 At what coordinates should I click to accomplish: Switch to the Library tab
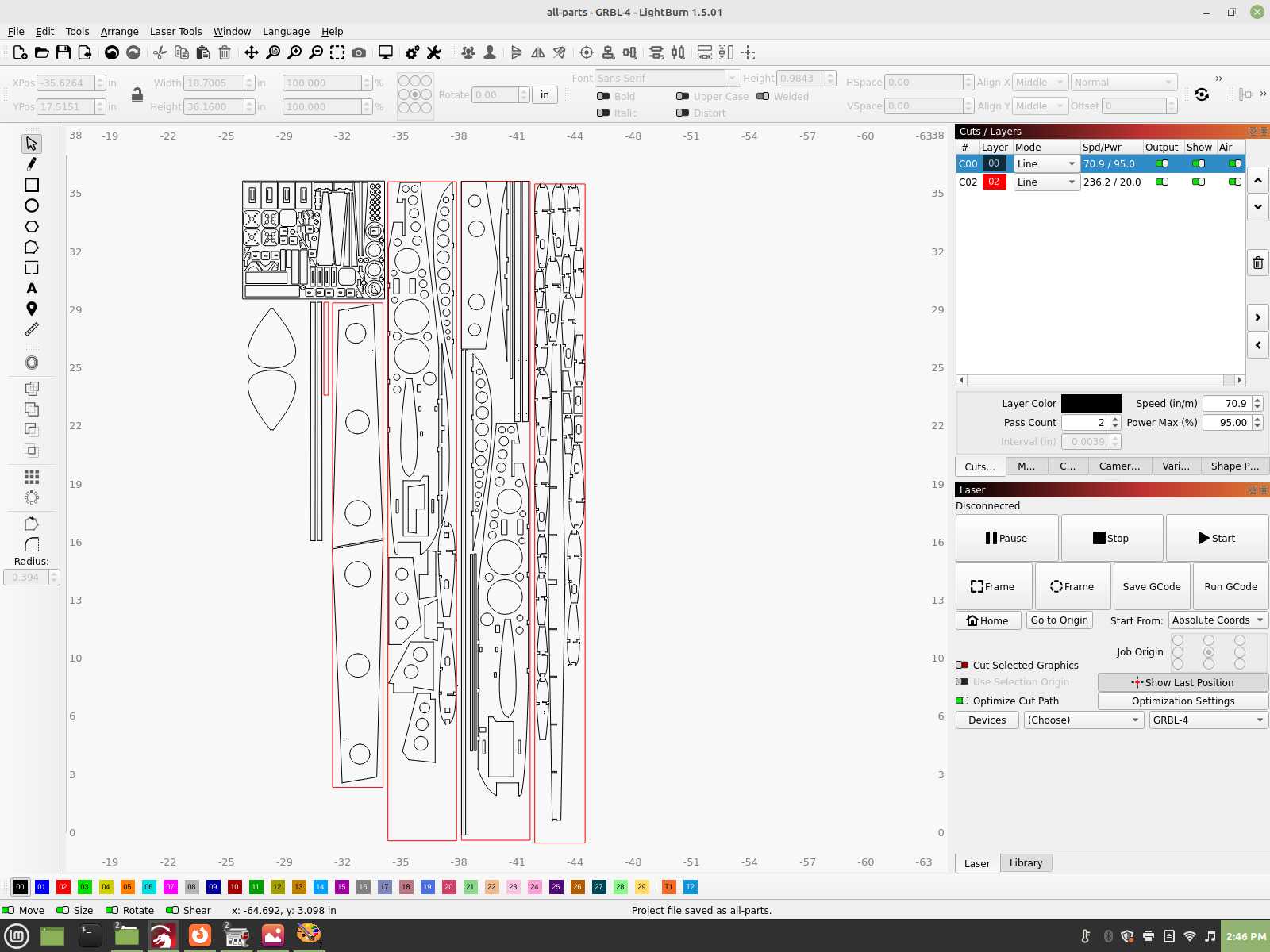pyautogui.click(x=1026, y=862)
